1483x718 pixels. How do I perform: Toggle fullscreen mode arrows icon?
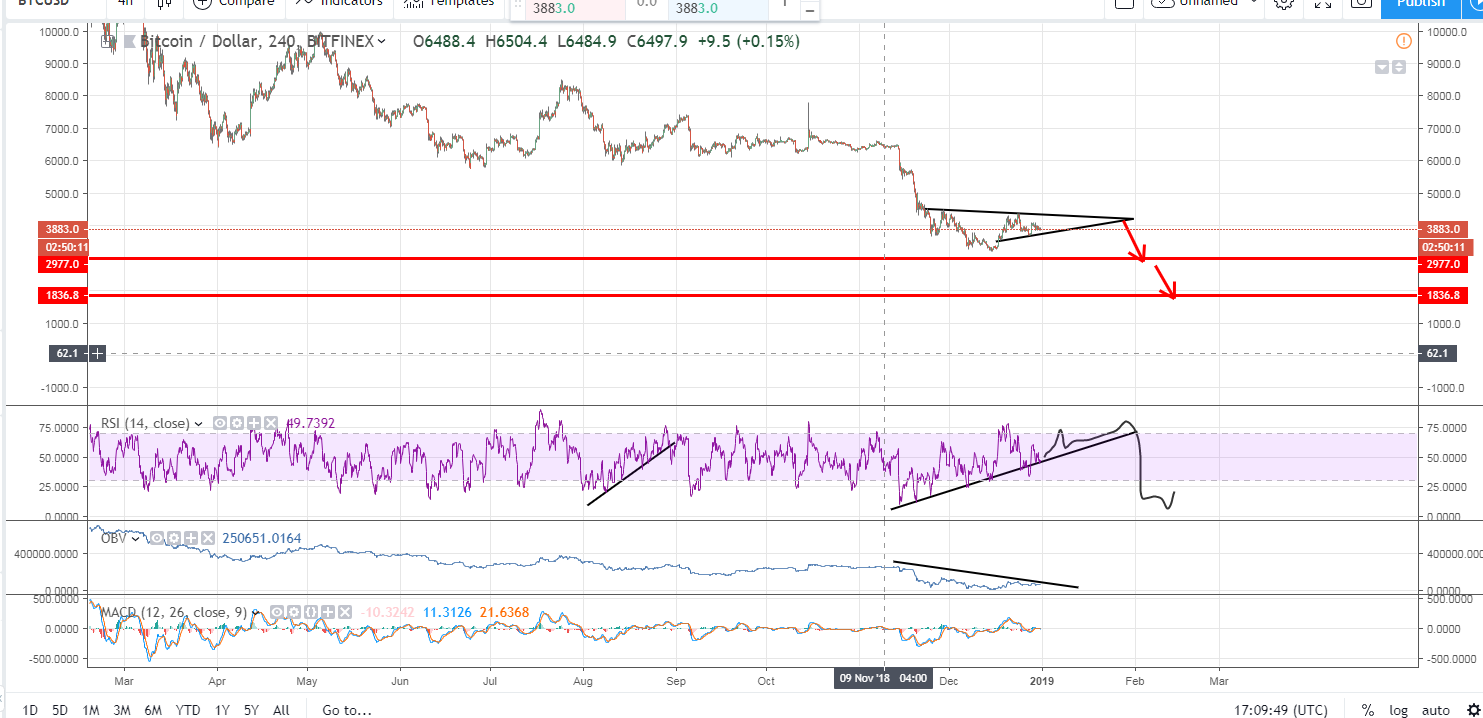[1323, 4]
